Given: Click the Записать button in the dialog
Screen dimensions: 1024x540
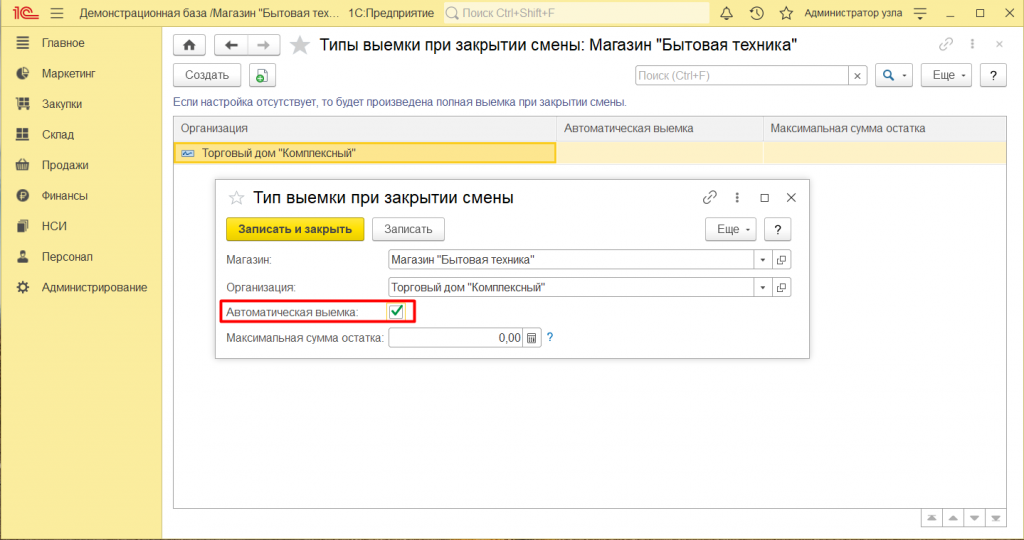Looking at the screenshot, I should point(408,229).
